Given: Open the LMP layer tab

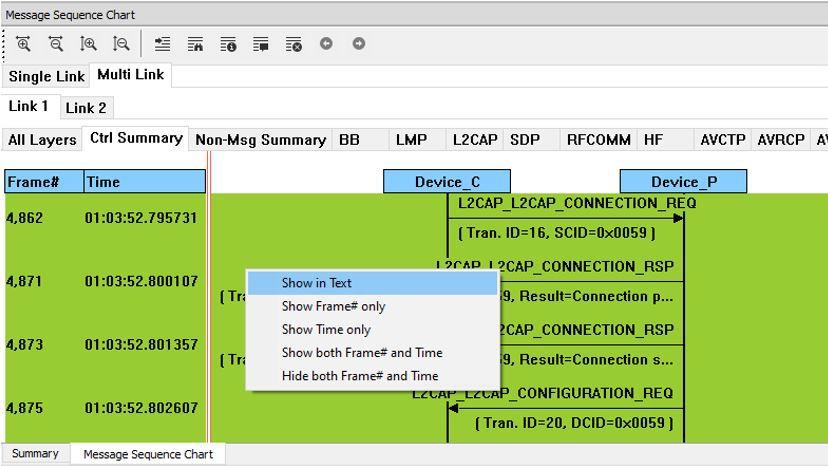Looking at the screenshot, I should coord(417,139).
